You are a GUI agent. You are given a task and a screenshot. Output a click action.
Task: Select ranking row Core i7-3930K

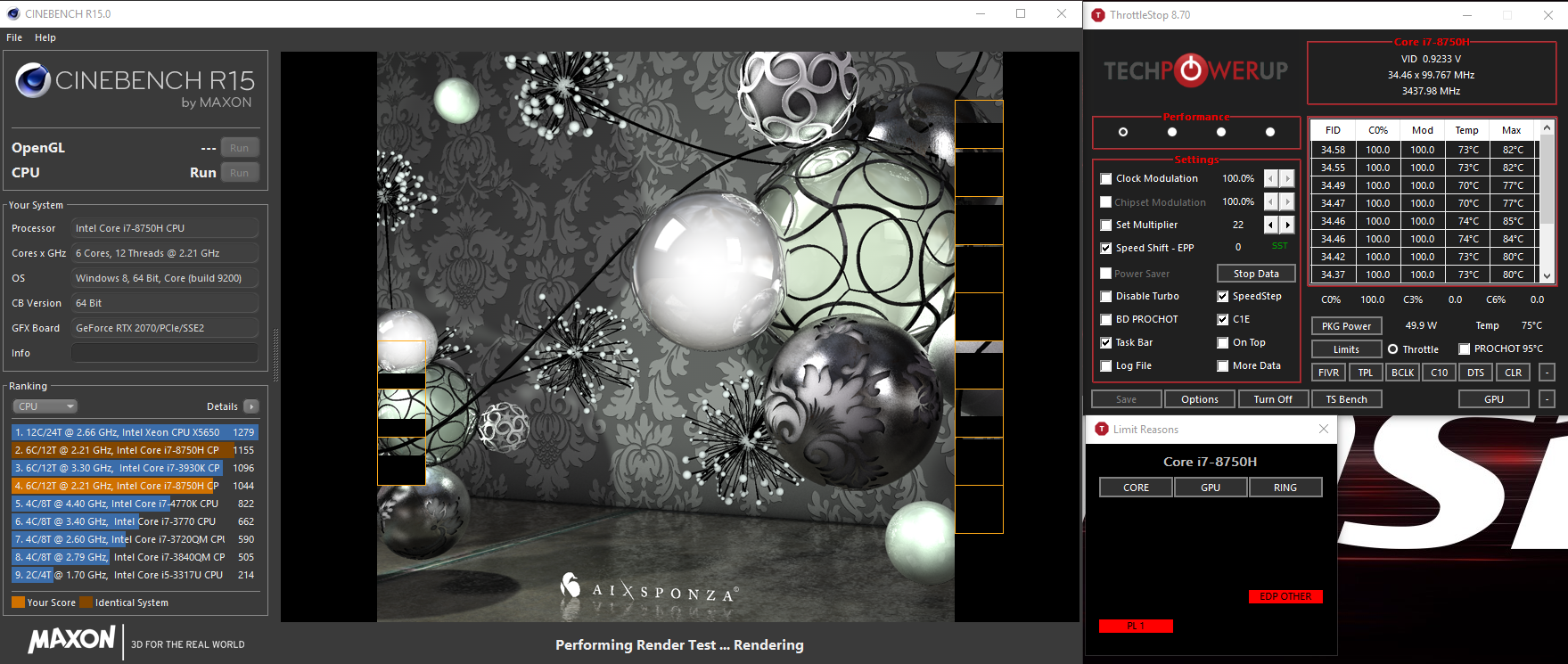(x=135, y=468)
